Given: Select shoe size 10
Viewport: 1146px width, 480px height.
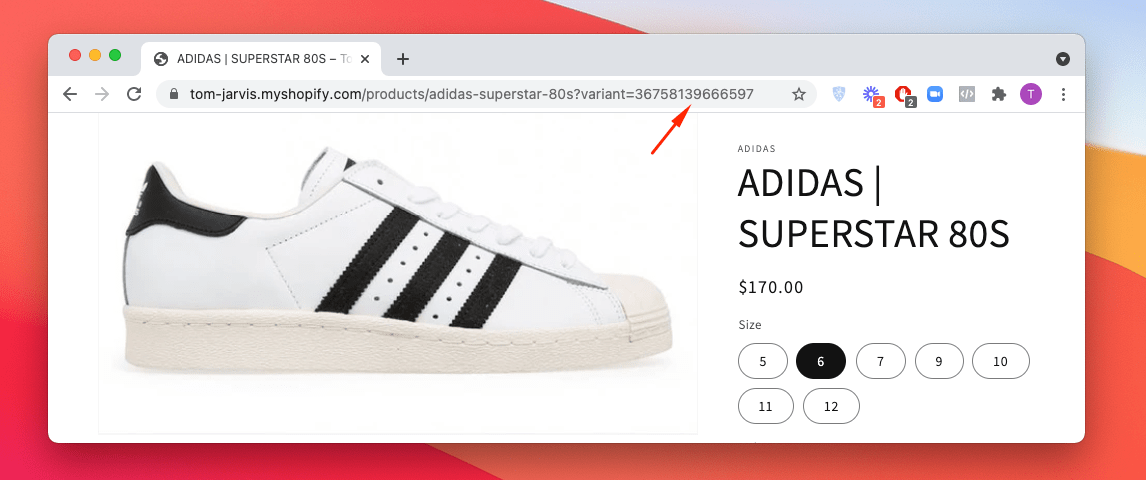Looking at the screenshot, I should click(1001, 361).
